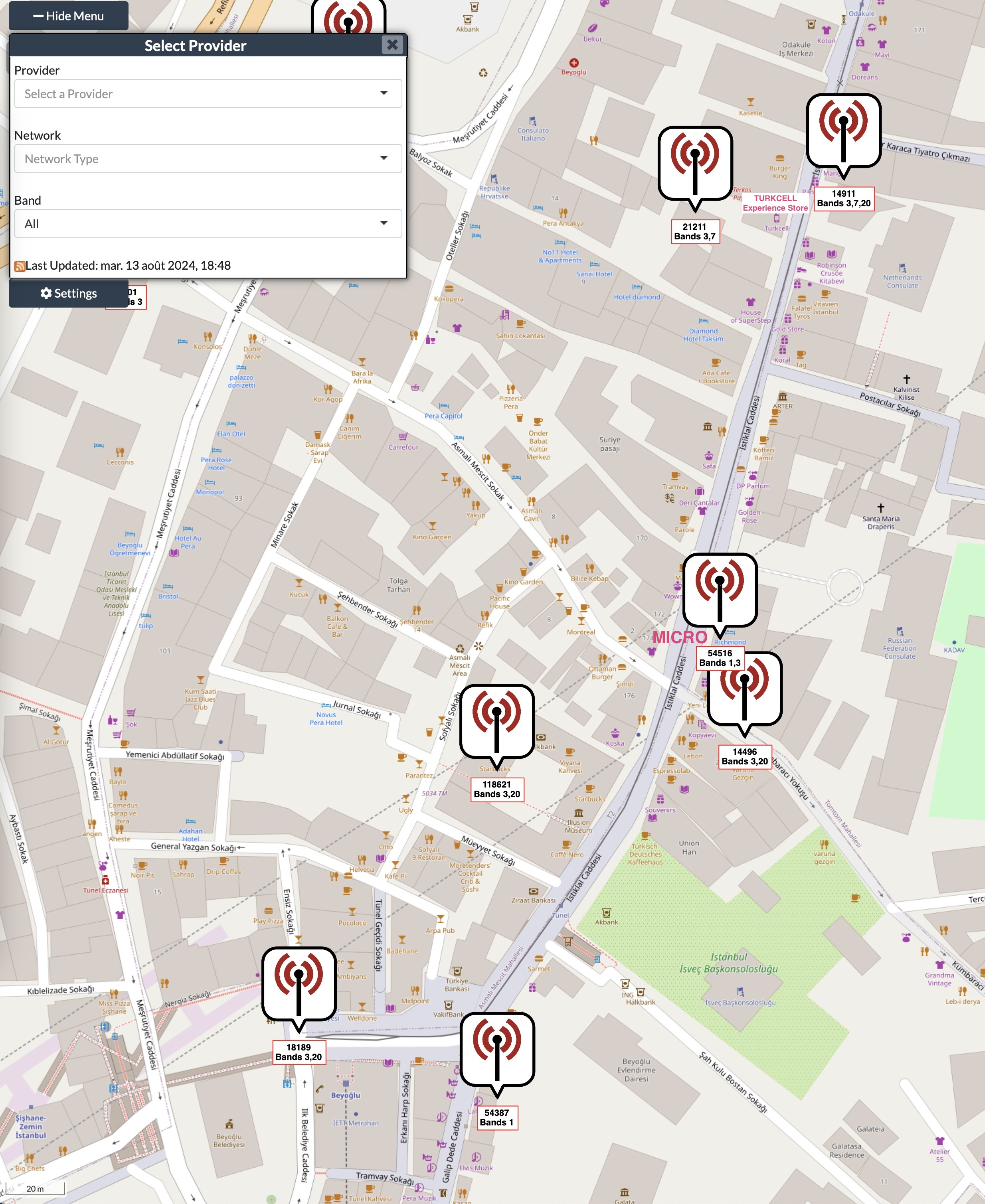Screen dimensions: 985x1204
Task: Click the RSS feed icon beside Last Updated
Action: (x=20, y=266)
